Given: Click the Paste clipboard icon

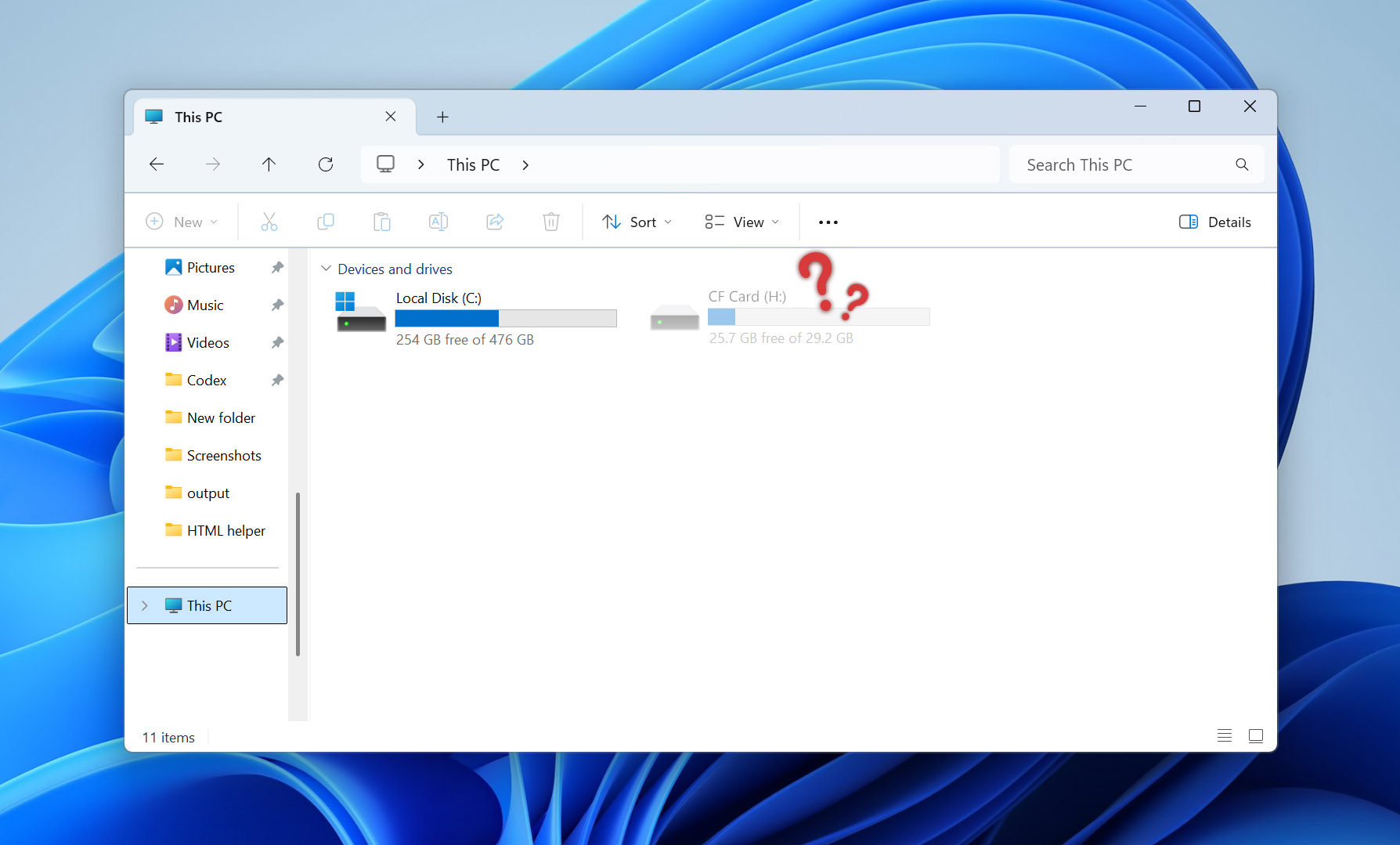Looking at the screenshot, I should pyautogui.click(x=382, y=222).
